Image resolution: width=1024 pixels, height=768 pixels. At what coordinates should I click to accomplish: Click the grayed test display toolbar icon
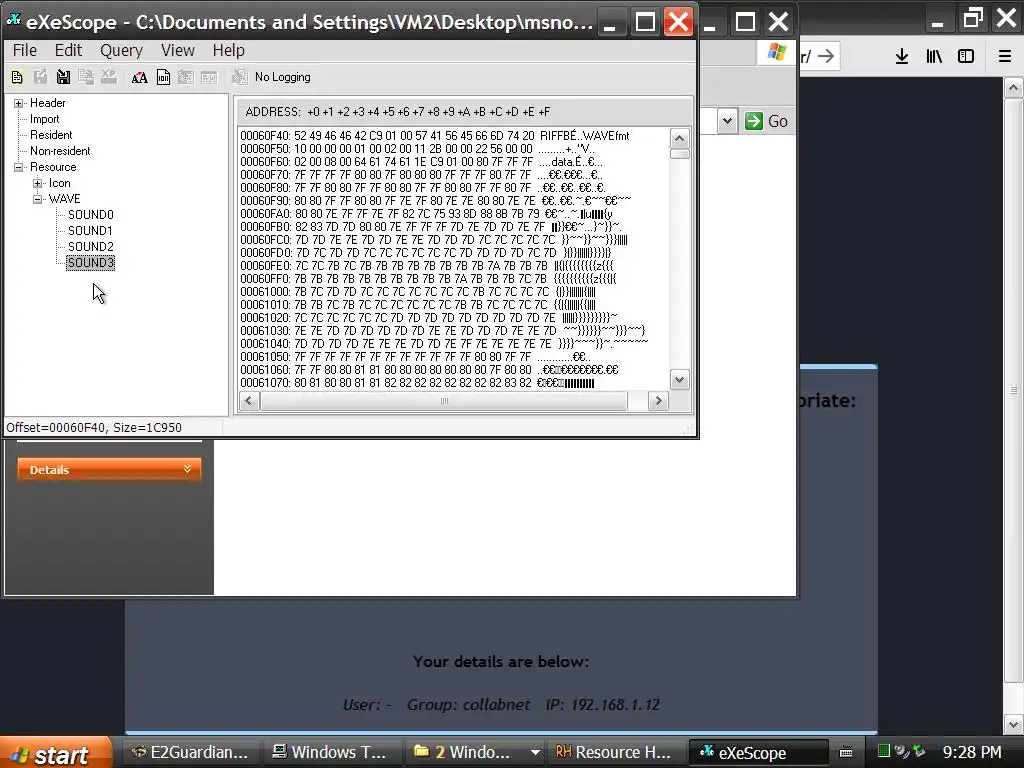[209, 78]
